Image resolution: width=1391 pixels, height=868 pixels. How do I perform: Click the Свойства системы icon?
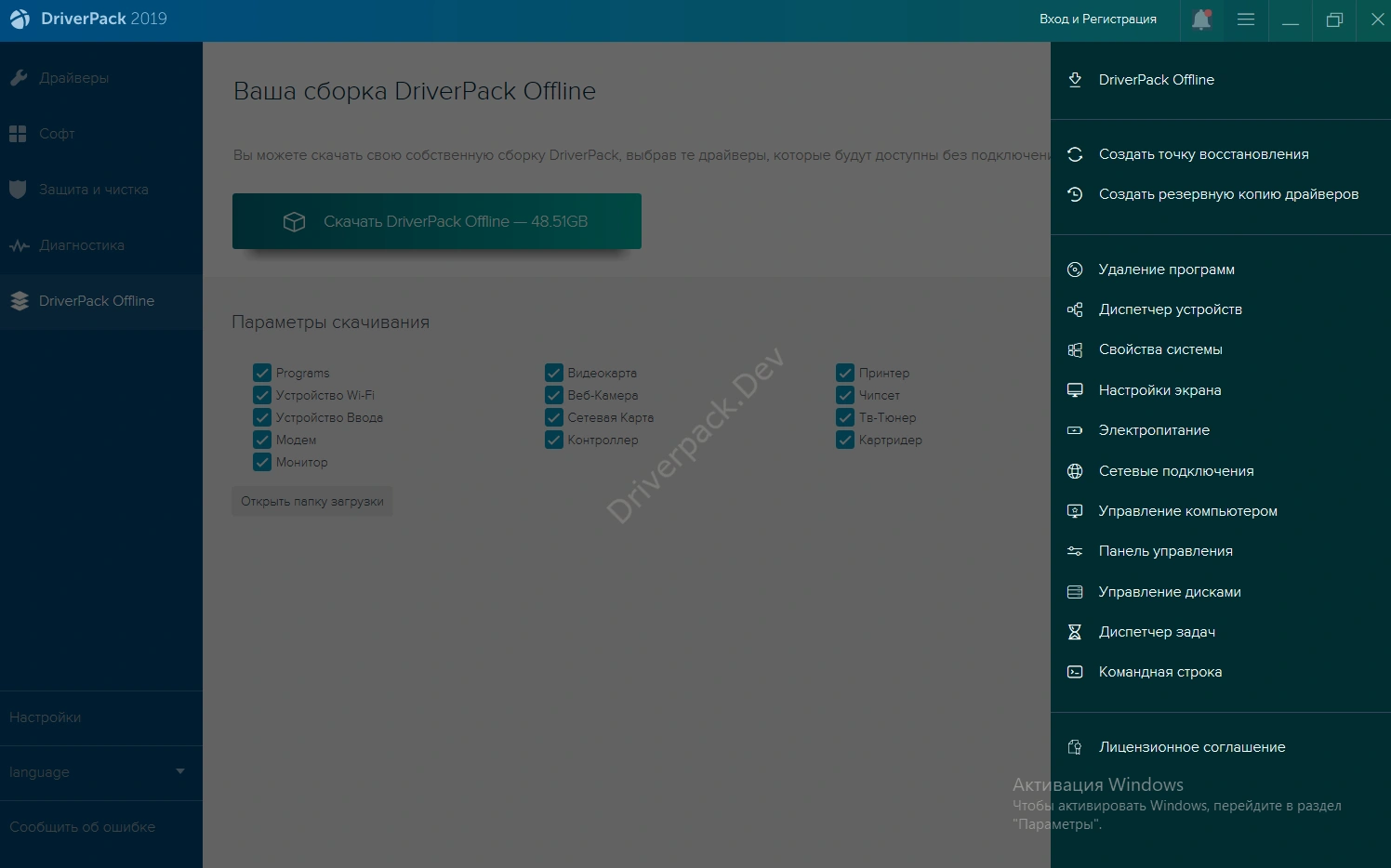(1075, 349)
